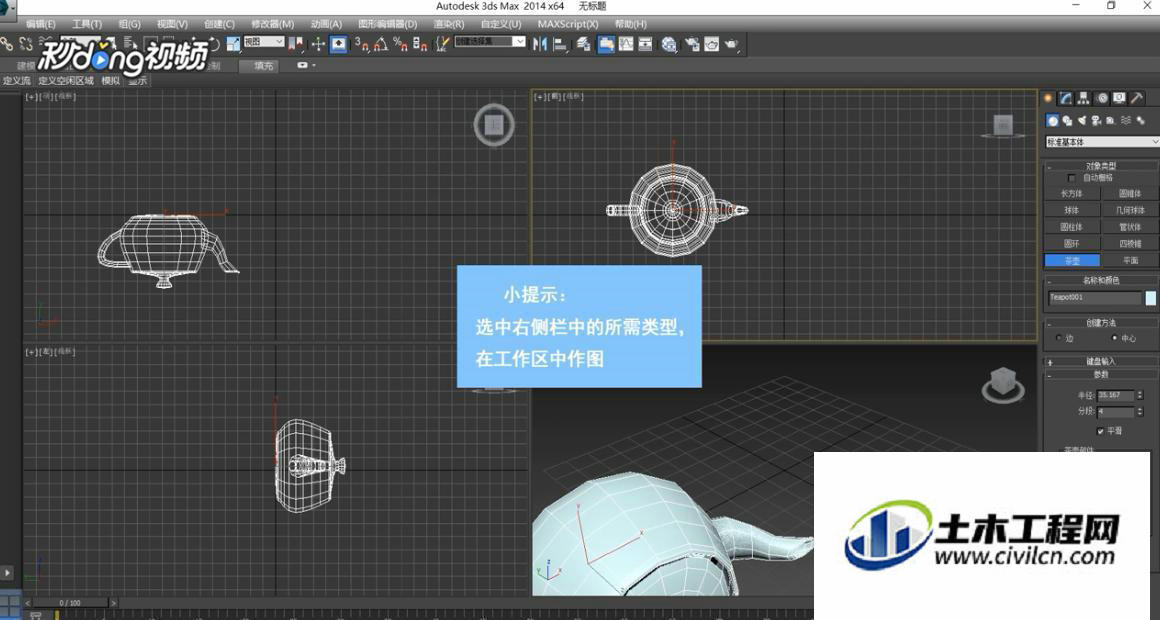Screen dimensions: 1160x620
Task: Open the reference coordinate system 视图 dropdown
Action: 263,41
